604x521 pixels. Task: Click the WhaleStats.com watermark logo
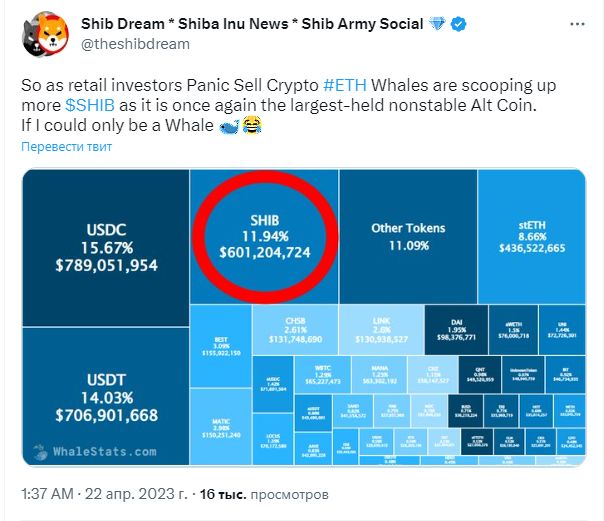click(95, 452)
